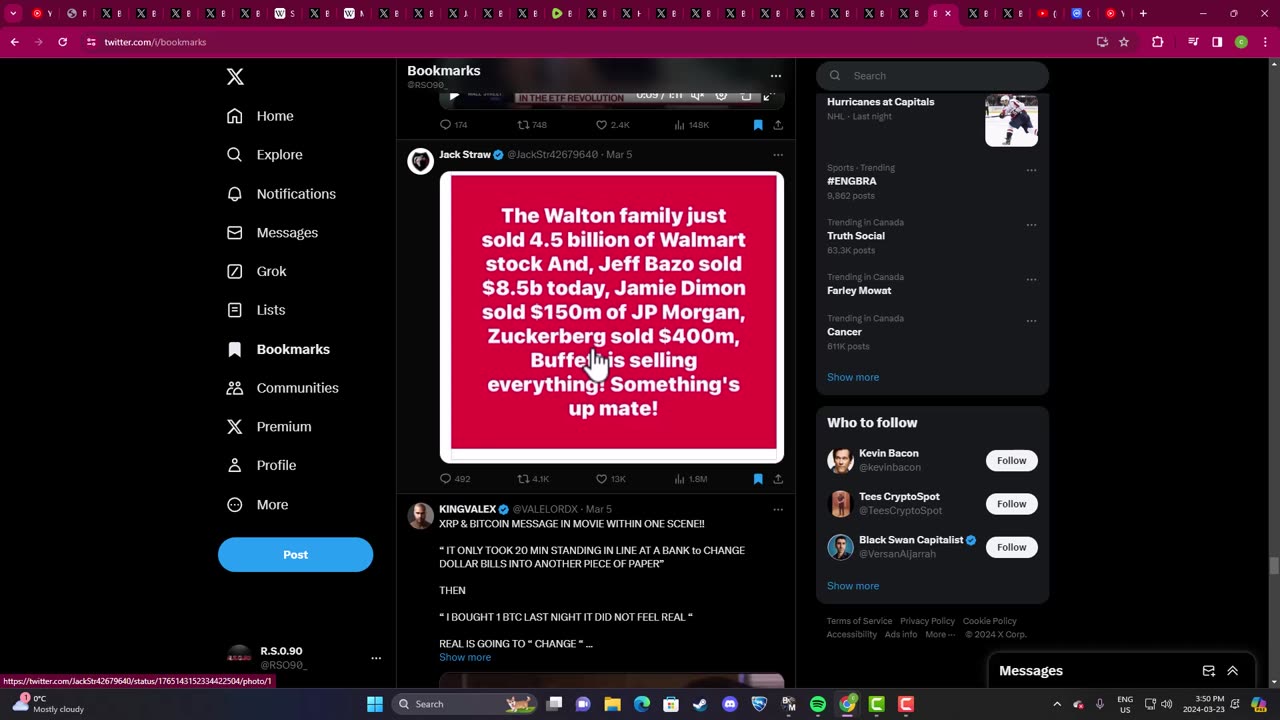Open Cancer trend options dots
1280x720 pixels.
pos(1031,321)
